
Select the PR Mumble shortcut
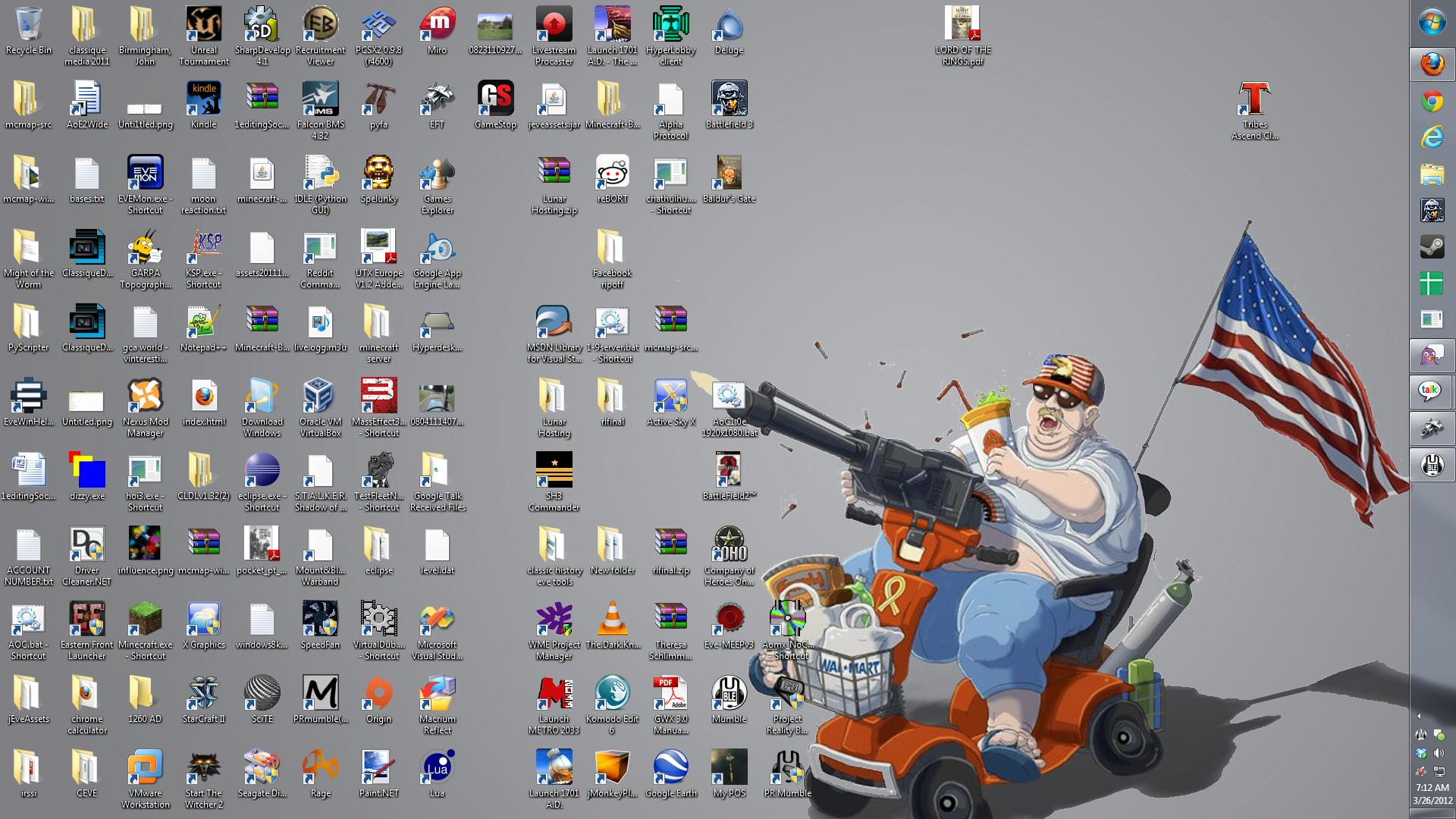click(x=787, y=775)
